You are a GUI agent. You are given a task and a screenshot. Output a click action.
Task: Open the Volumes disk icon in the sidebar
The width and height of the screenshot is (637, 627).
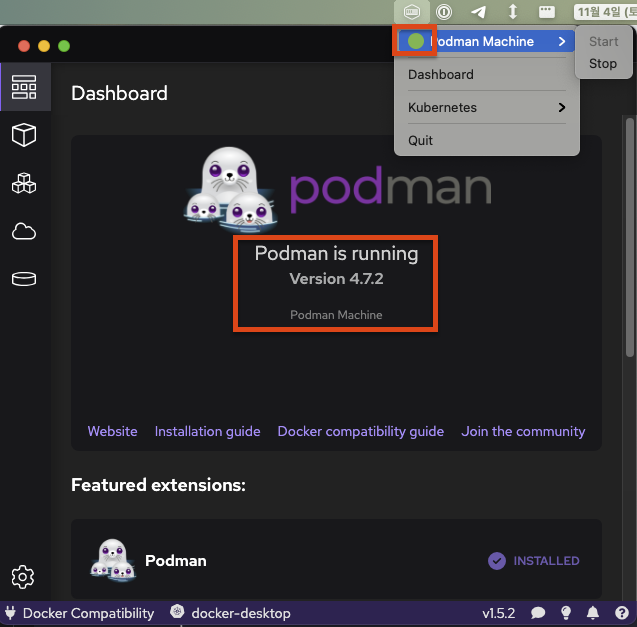24,279
